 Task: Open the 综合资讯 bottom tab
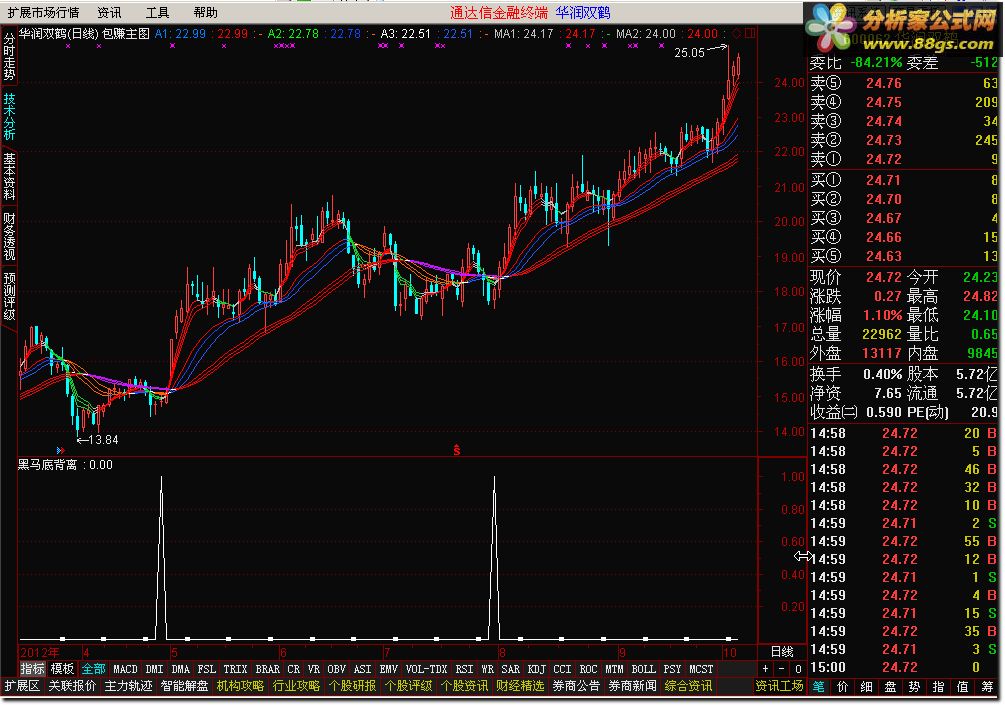point(688,686)
